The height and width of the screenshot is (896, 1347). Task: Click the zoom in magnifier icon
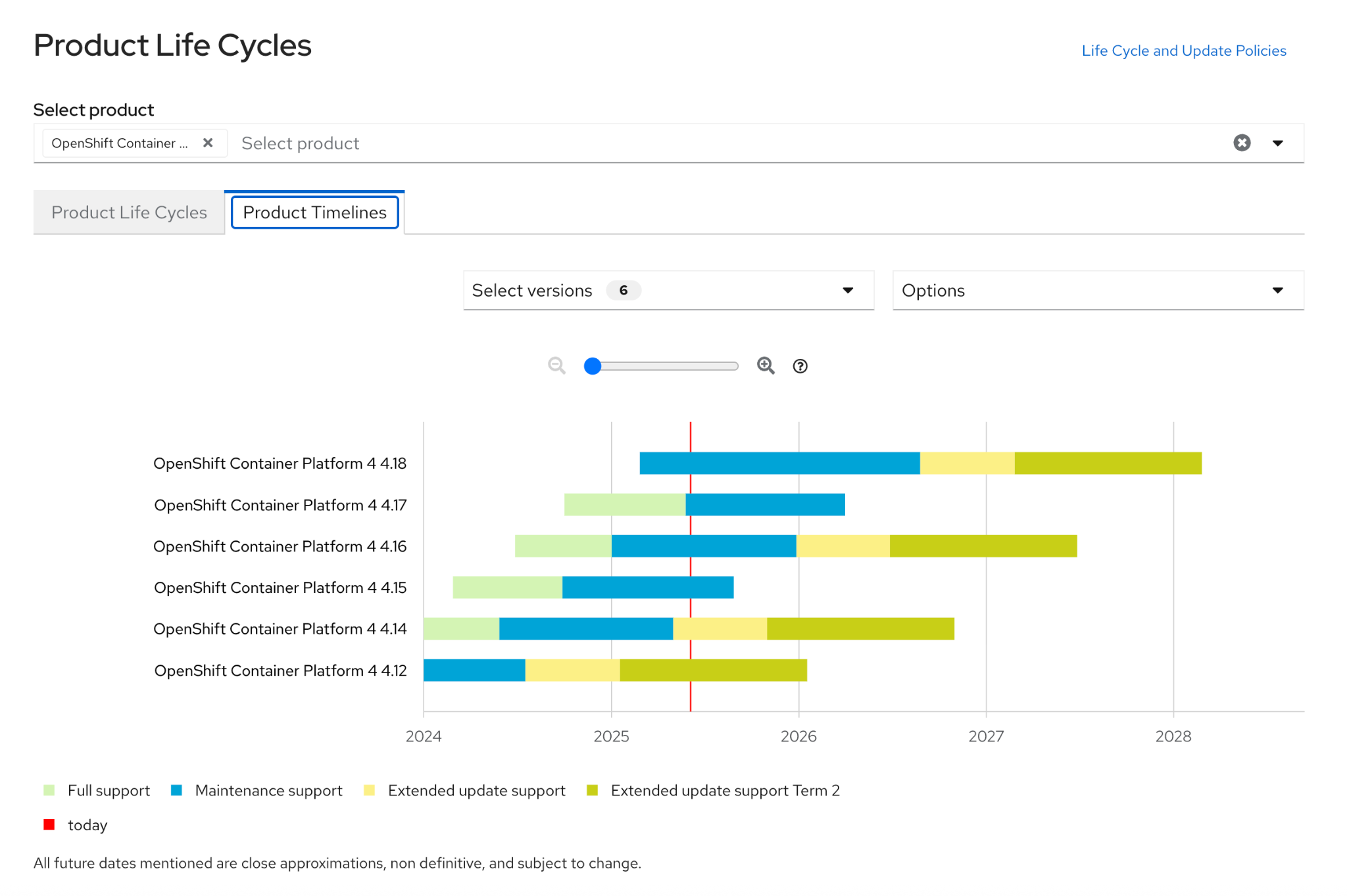766,365
